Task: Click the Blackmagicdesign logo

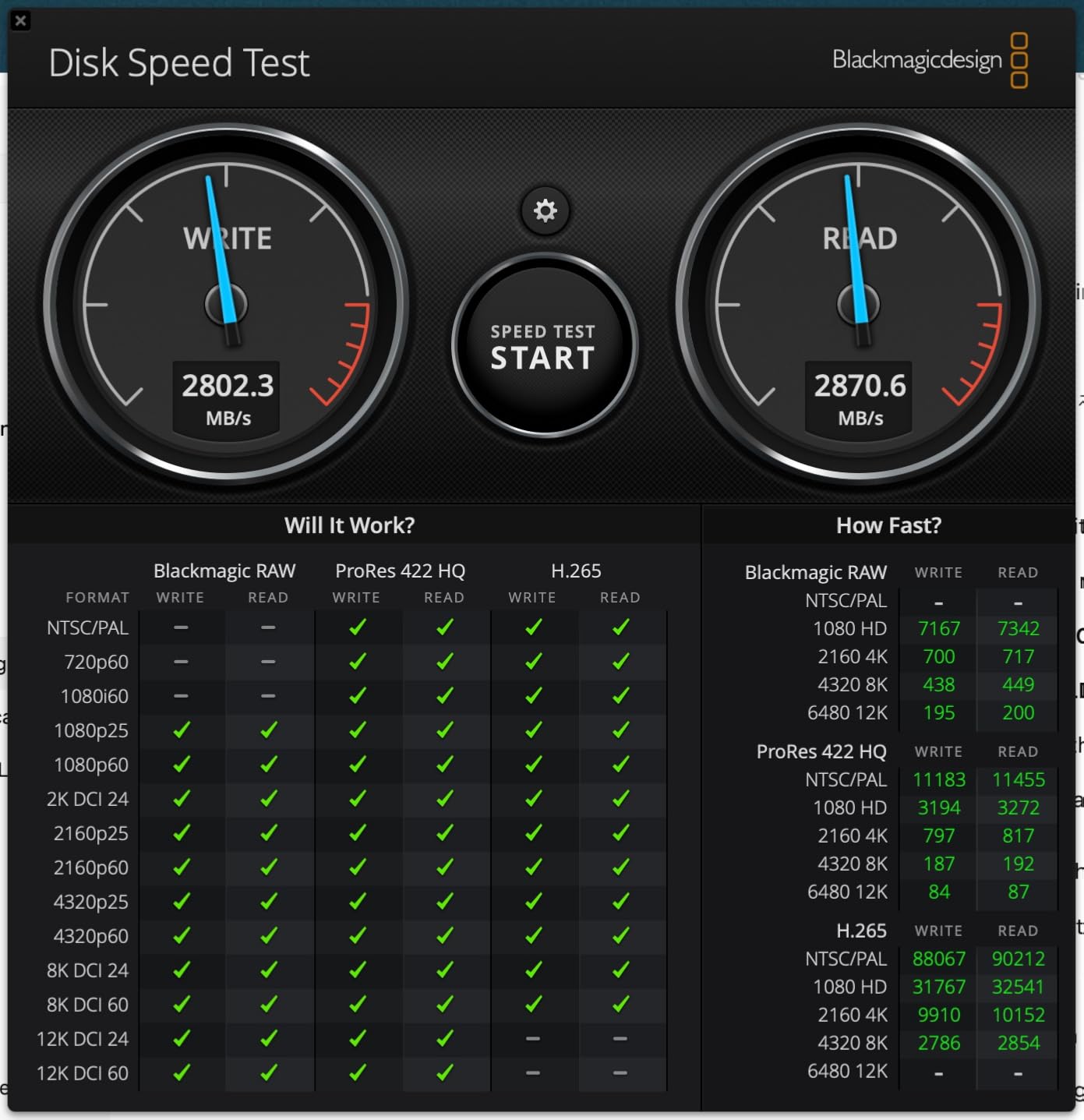Action: 930,60
